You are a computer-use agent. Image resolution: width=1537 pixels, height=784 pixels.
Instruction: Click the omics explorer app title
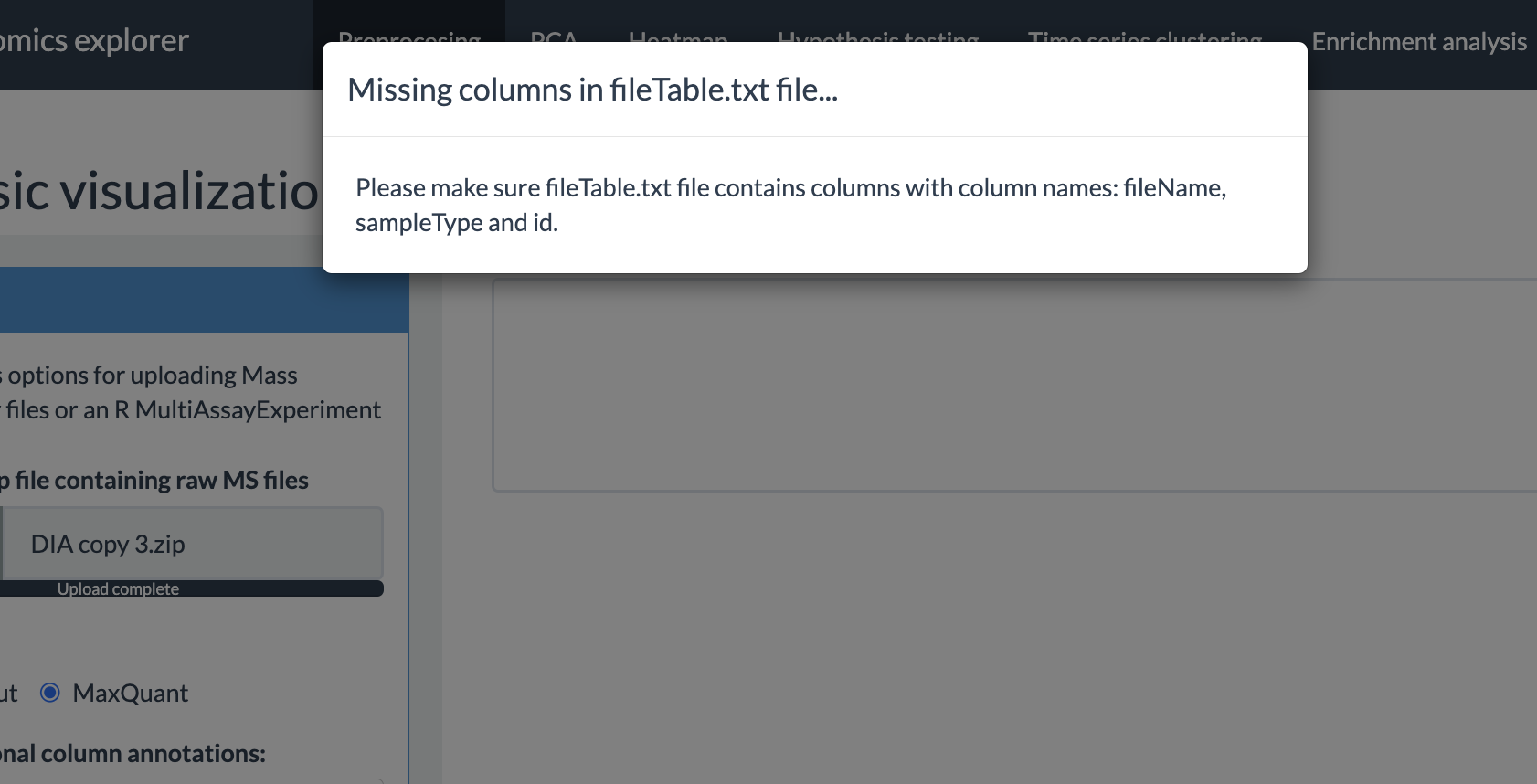point(94,40)
